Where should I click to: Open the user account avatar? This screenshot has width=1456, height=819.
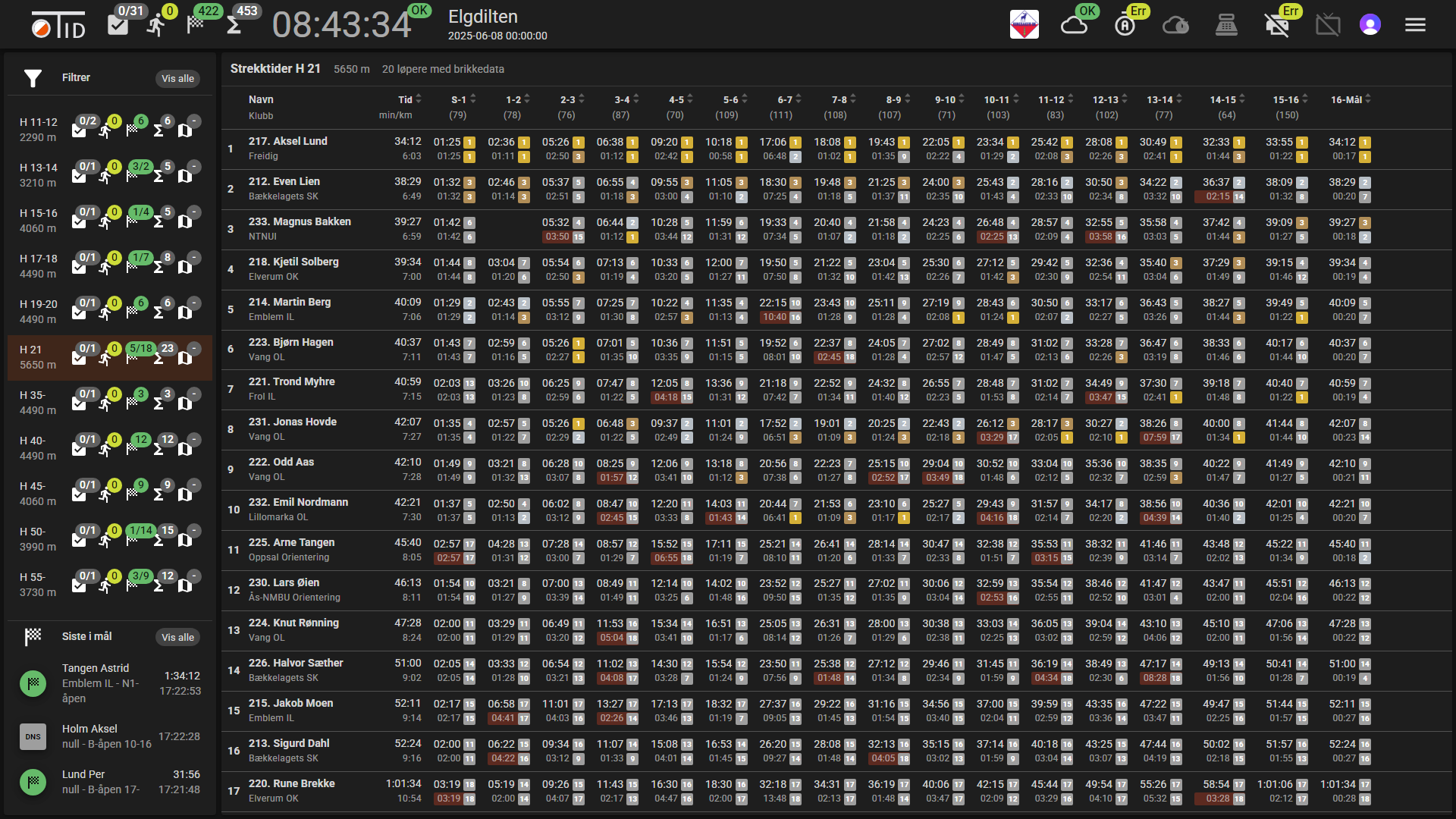1370,25
